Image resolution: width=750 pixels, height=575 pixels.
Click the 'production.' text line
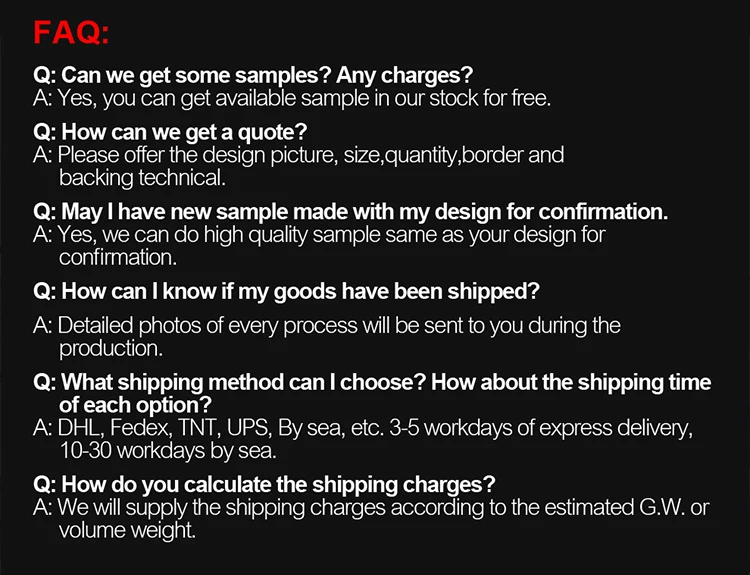point(110,348)
